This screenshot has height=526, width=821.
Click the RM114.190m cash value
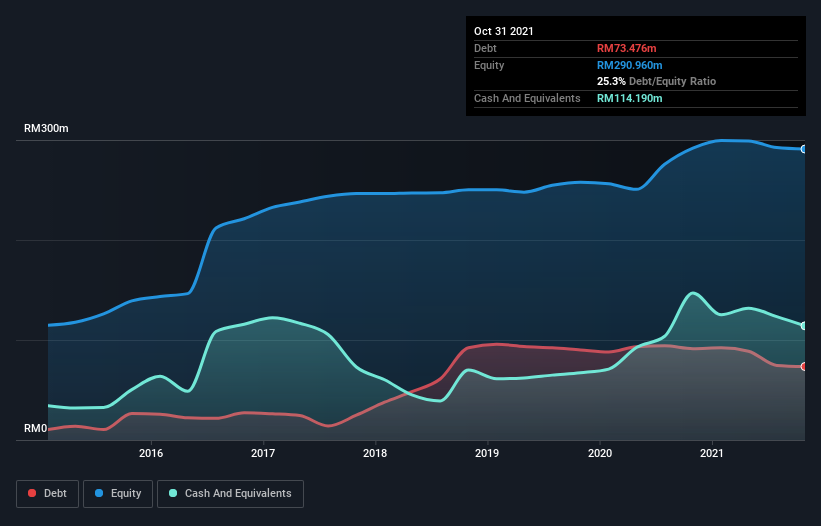point(629,98)
